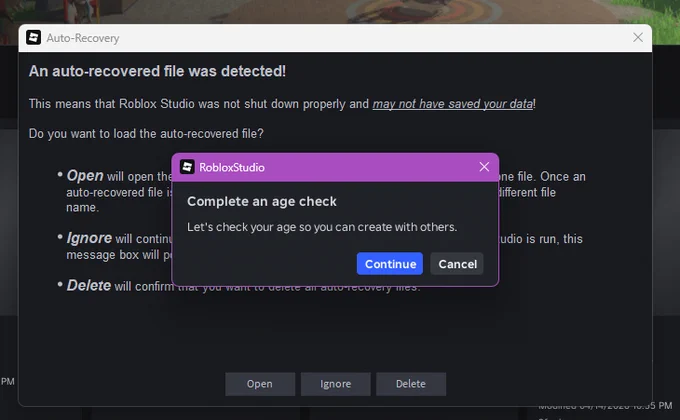The height and width of the screenshot is (420, 680).
Task: Click the italic 'Delete' bullet label
Action: tap(88, 285)
